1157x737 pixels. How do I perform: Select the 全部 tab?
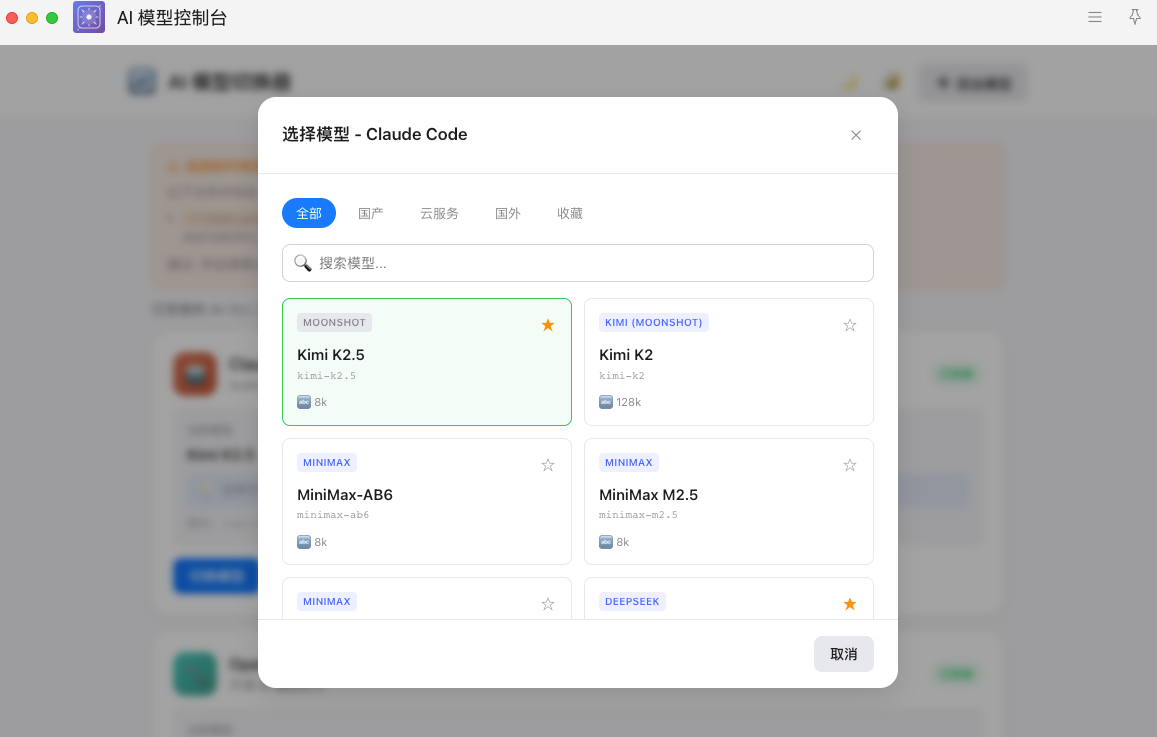(x=309, y=213)
